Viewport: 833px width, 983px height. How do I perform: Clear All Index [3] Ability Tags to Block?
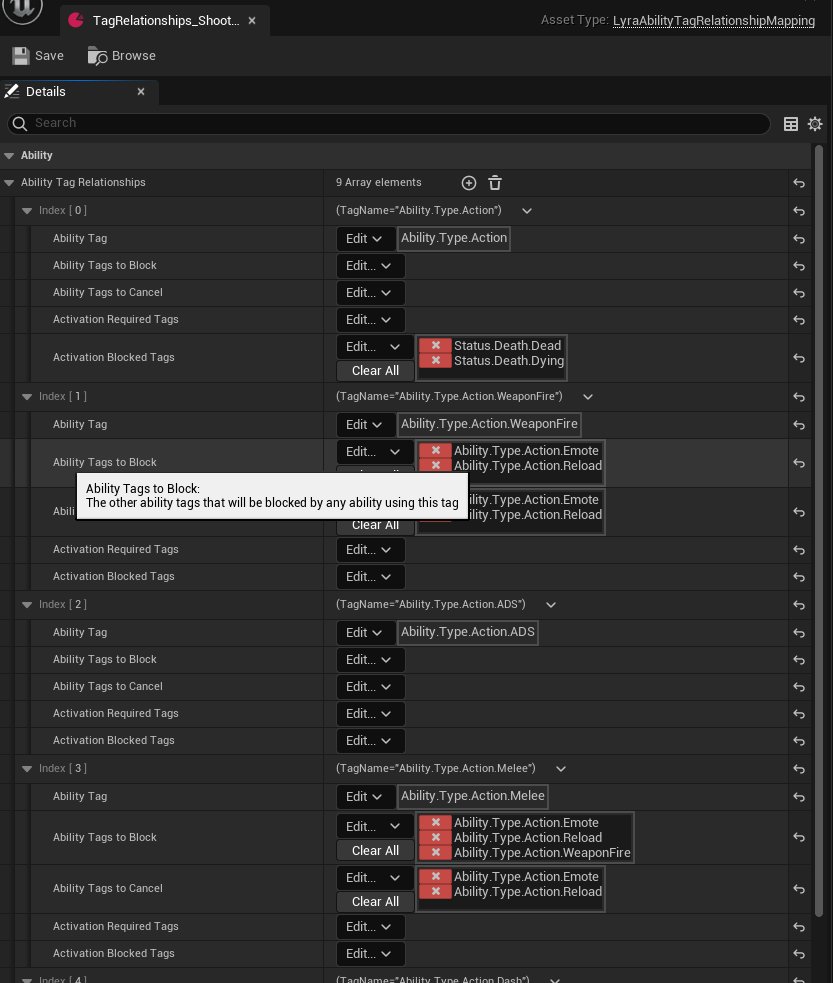coord(375,851)
